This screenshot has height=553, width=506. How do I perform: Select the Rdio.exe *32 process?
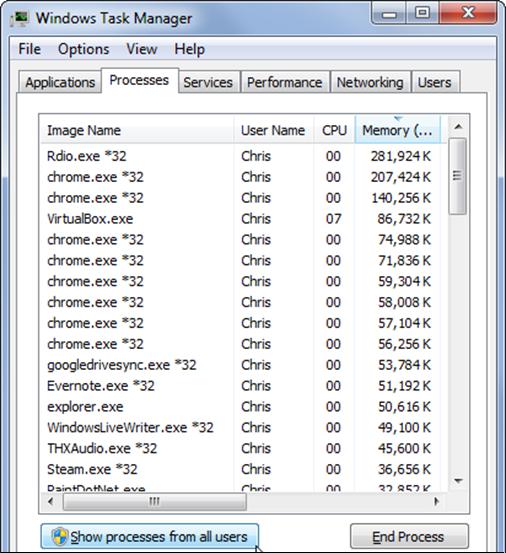coord(240,156)
